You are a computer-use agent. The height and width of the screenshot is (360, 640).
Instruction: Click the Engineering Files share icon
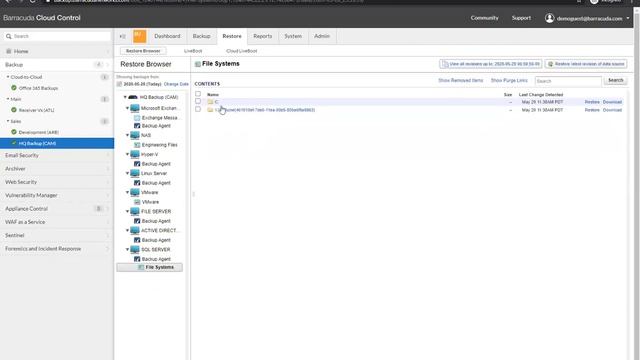137,145
